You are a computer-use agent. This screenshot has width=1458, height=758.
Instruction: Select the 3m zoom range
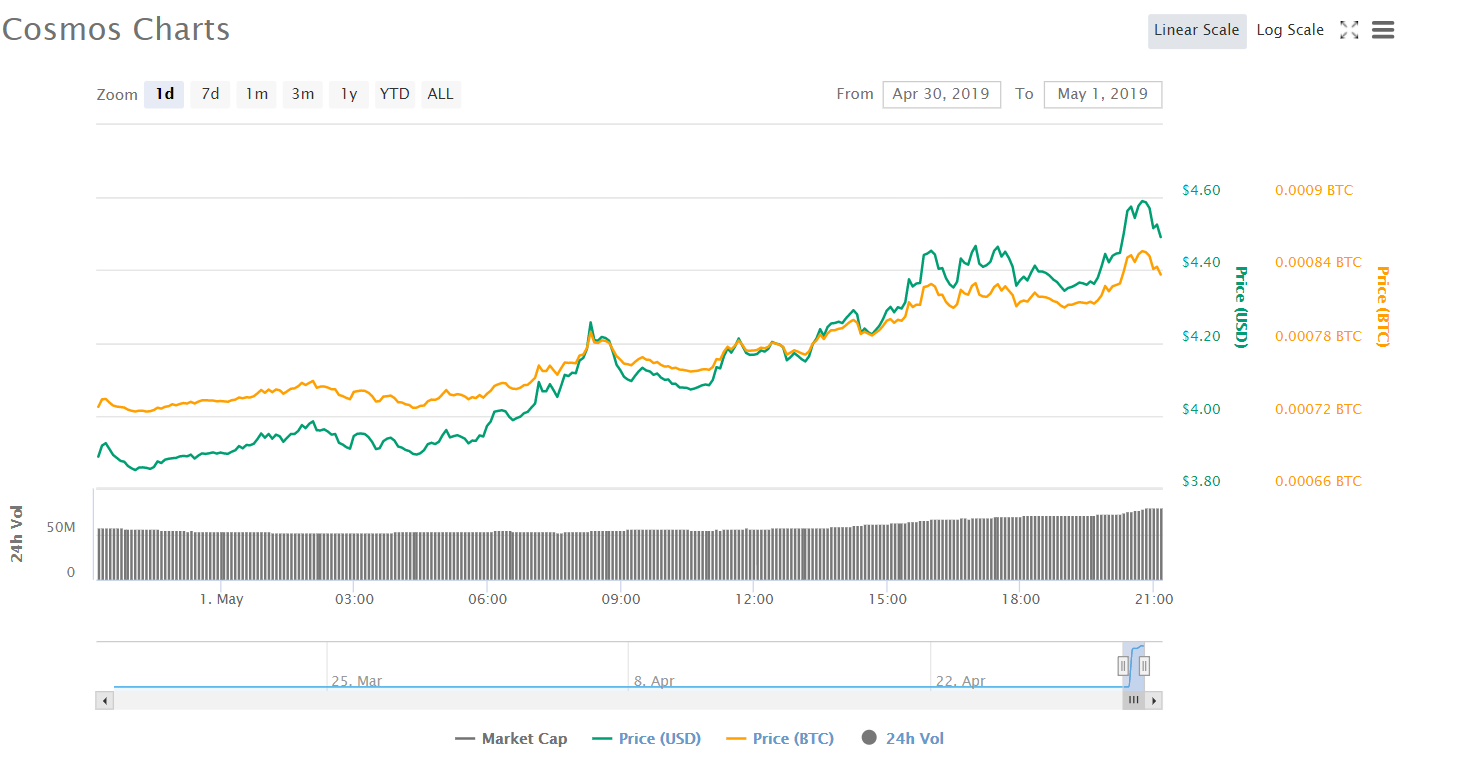tap(303, 94)
